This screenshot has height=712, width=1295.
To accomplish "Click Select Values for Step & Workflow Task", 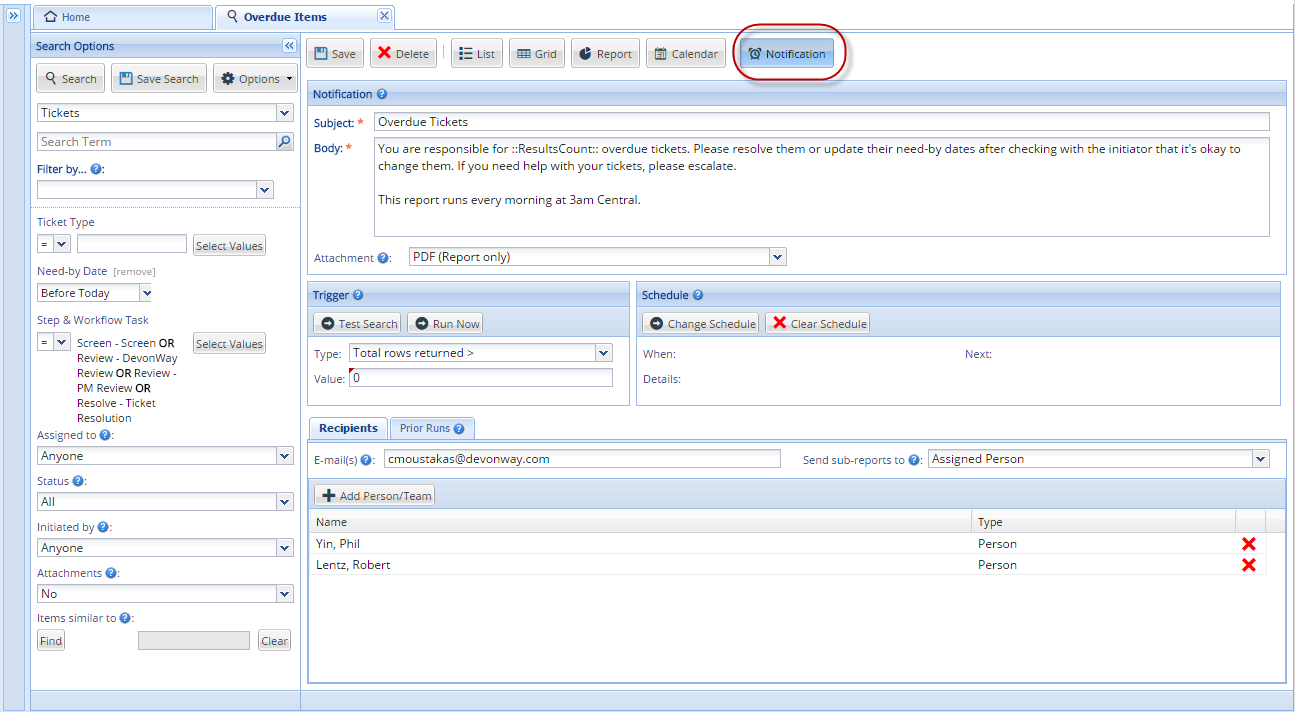I will [x=229, y=344].
